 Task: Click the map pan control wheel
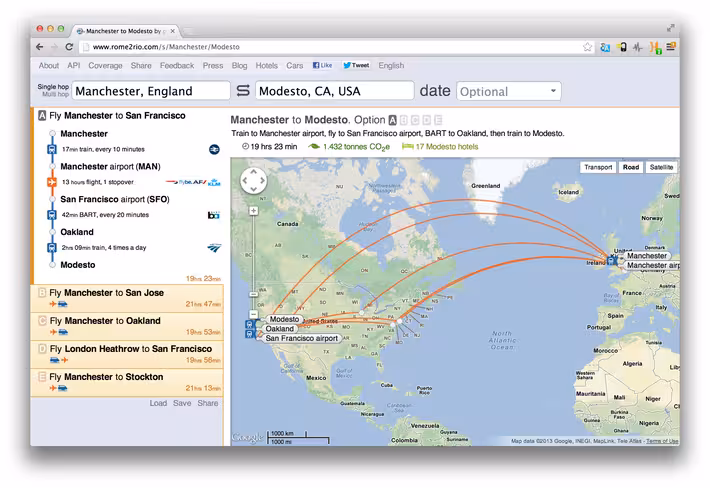[x=253, y=180]
